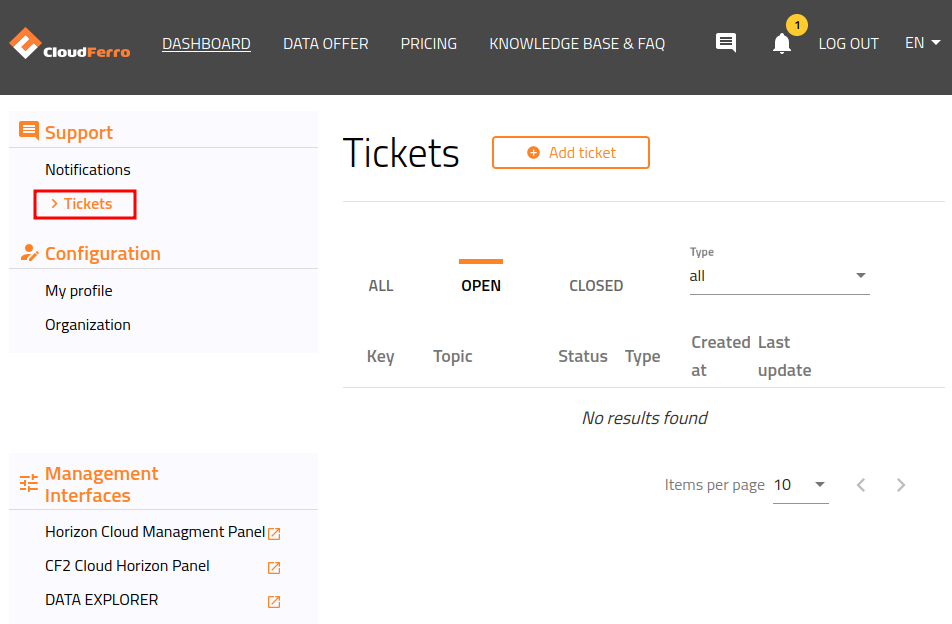The image size is (952, 624).
Task: Click LOG OUT in the header
Action: click(848, 43)
